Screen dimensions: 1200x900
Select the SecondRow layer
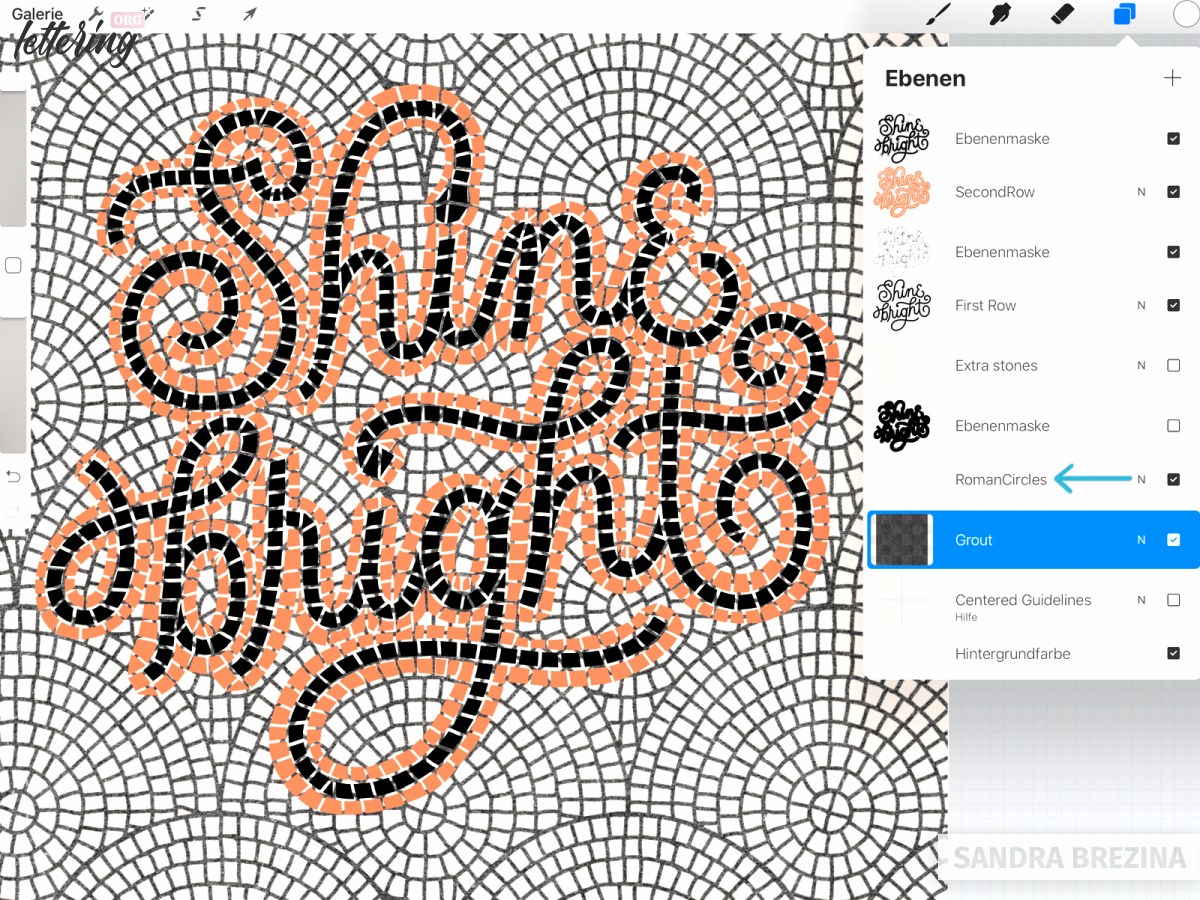[x=995, y=192]
